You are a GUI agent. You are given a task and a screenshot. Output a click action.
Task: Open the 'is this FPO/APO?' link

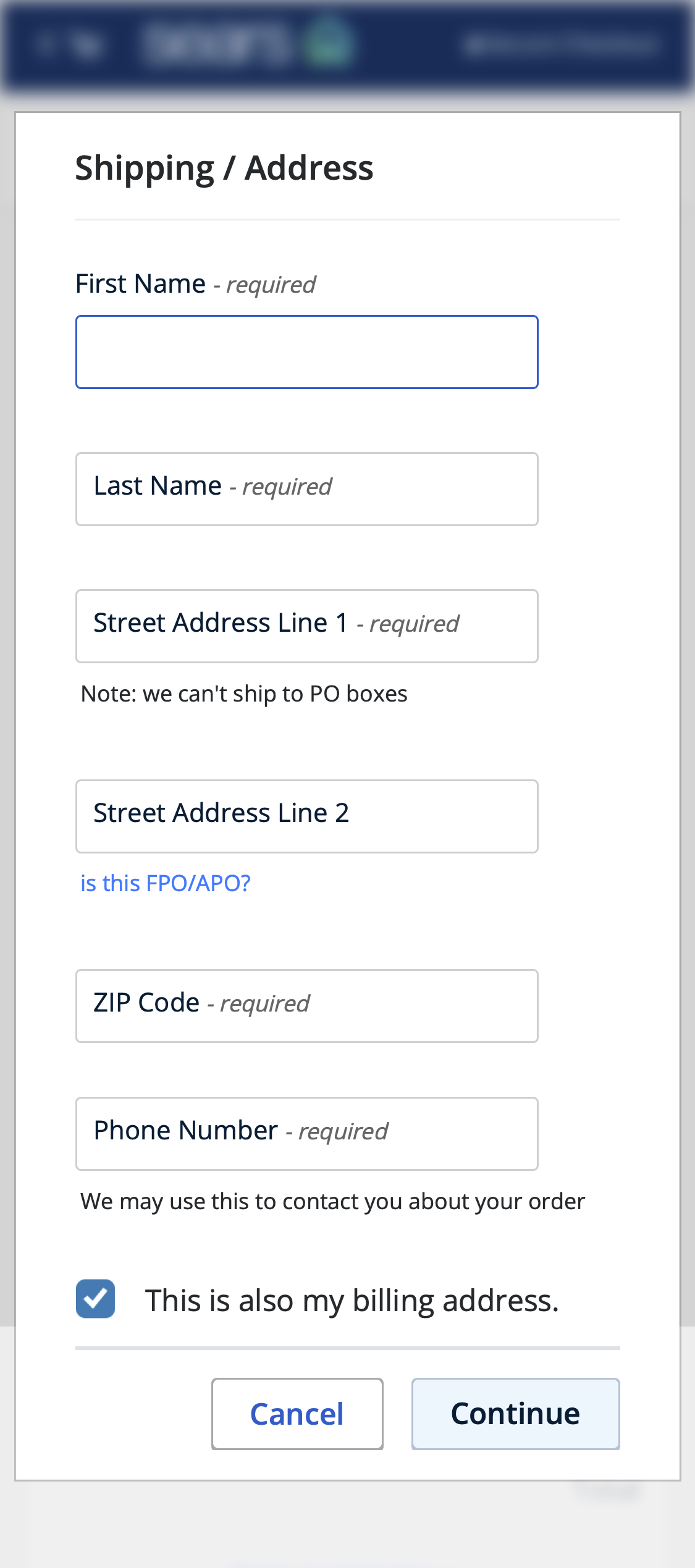[x=166, y=883]
